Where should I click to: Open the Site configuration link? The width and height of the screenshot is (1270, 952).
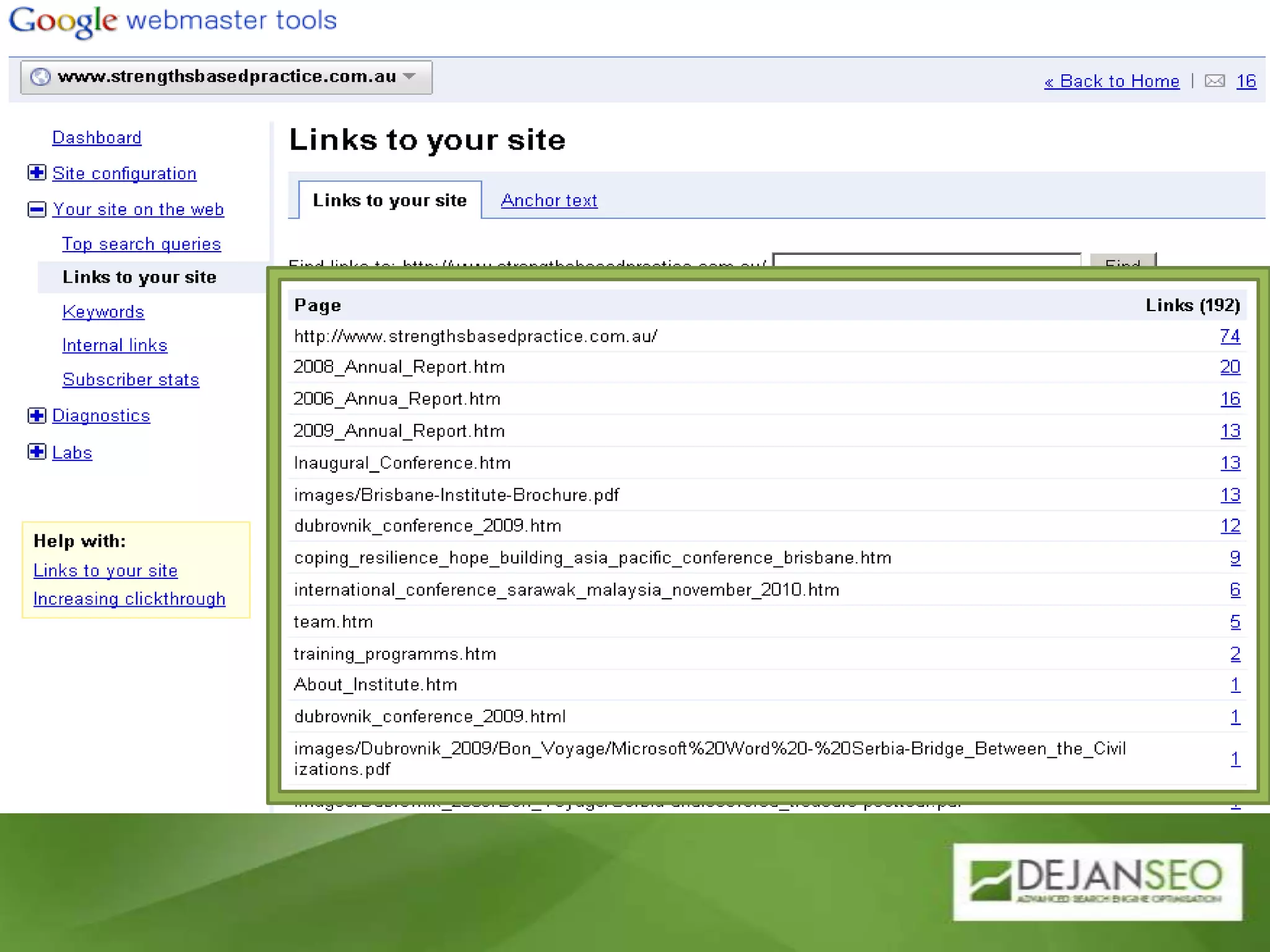(x=124, y=174)
